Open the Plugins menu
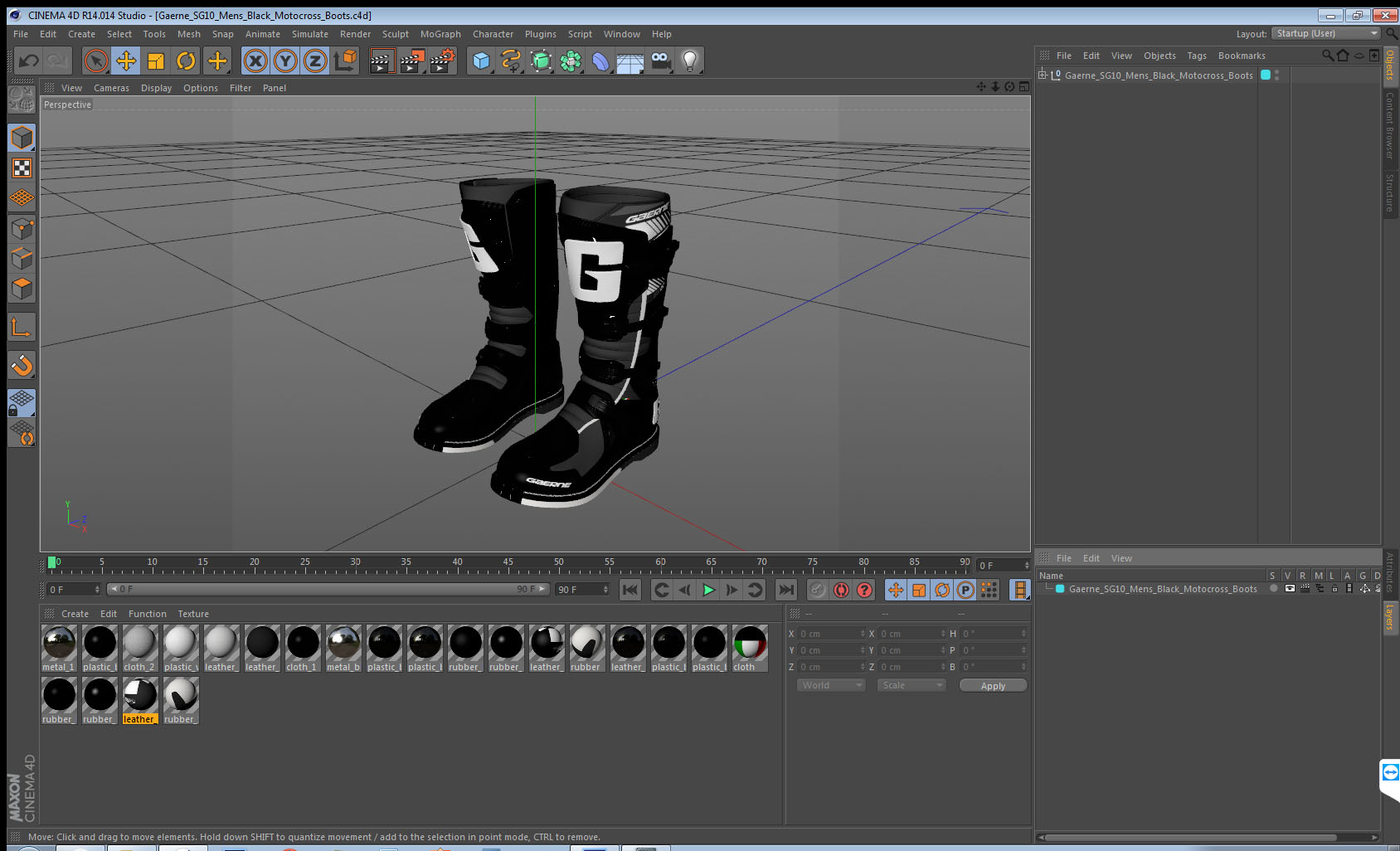 coord(541,34)
